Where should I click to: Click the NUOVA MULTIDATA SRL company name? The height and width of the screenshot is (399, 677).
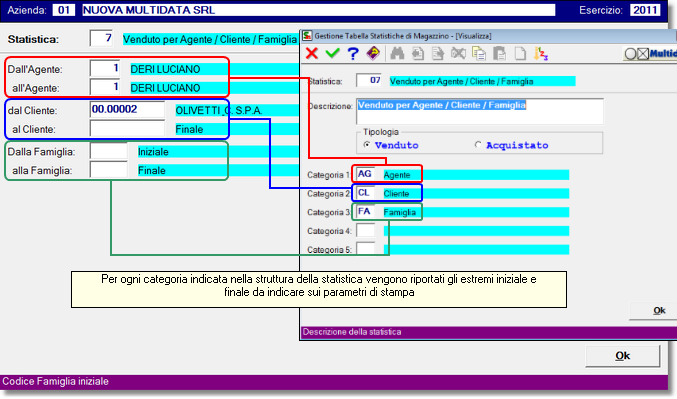pyautogui.click(x=149, y=10)
